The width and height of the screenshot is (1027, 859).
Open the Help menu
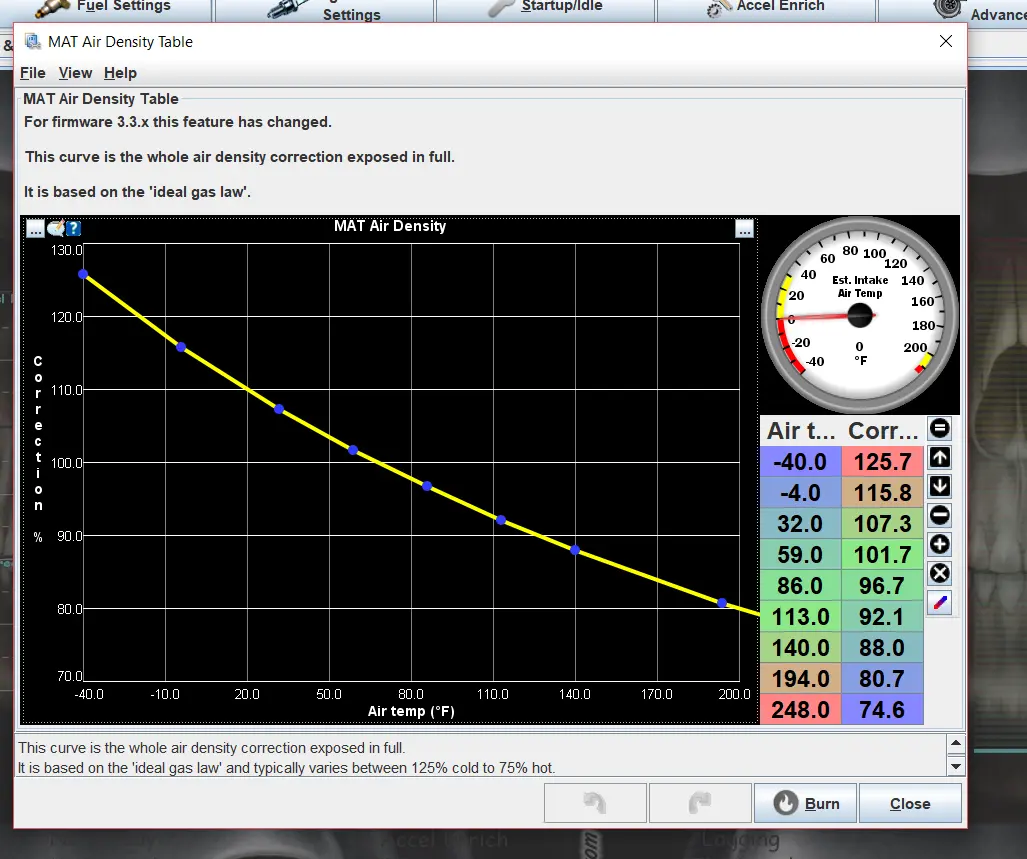click(121, 73)
